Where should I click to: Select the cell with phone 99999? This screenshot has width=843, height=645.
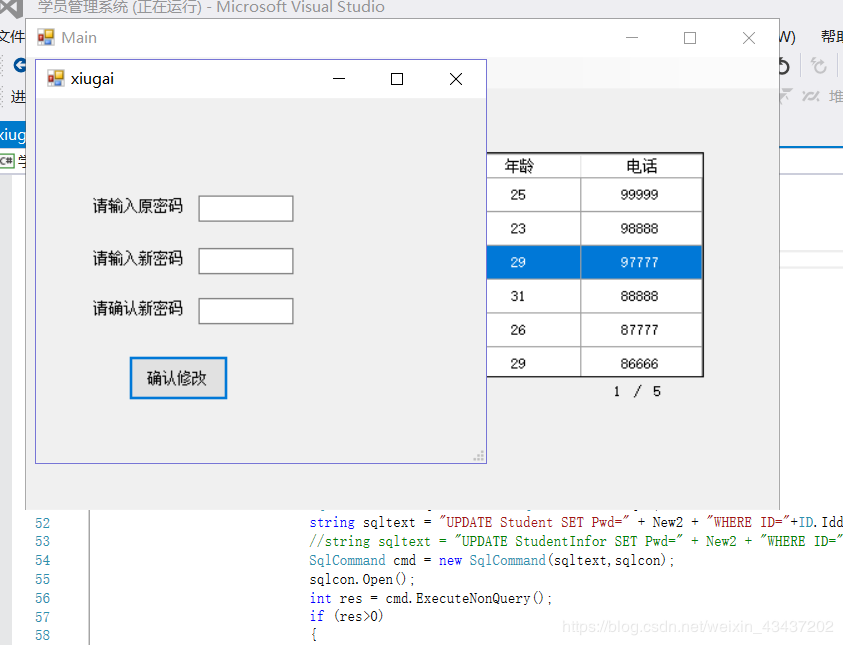[641, 195]
